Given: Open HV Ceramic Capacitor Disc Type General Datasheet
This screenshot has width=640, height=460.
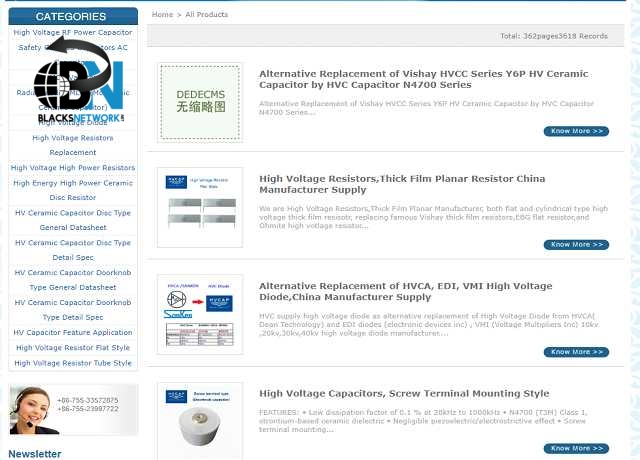Looking at the screenshot, I should click(x=73, y=220).
